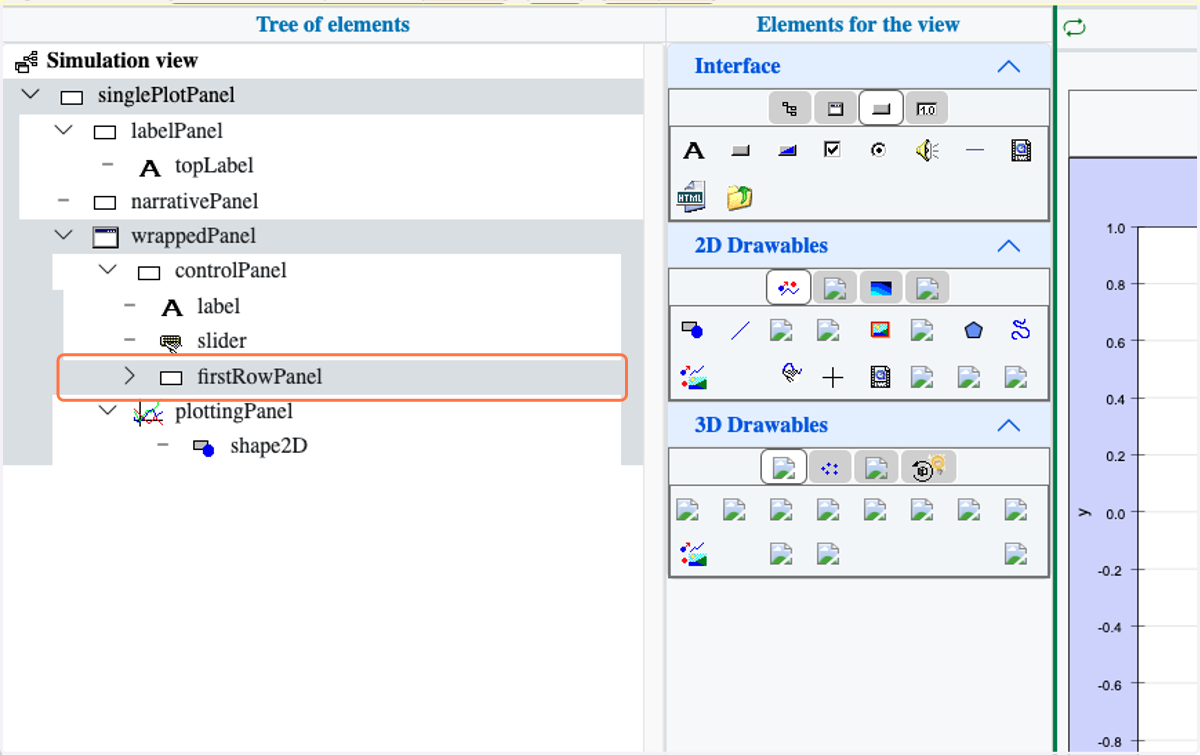The width and height of the screenshot is (1200, 755).
Task: Select the wrappedPanel tree row
Action: tap(193, 236)
